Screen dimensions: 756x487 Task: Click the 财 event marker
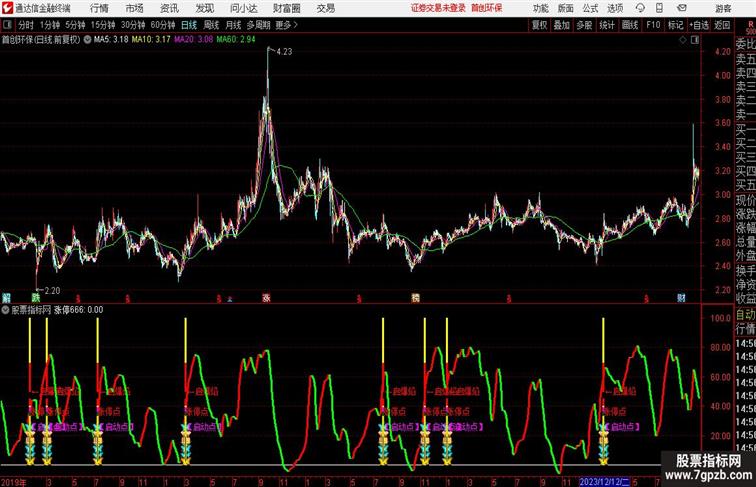(681, 298)
